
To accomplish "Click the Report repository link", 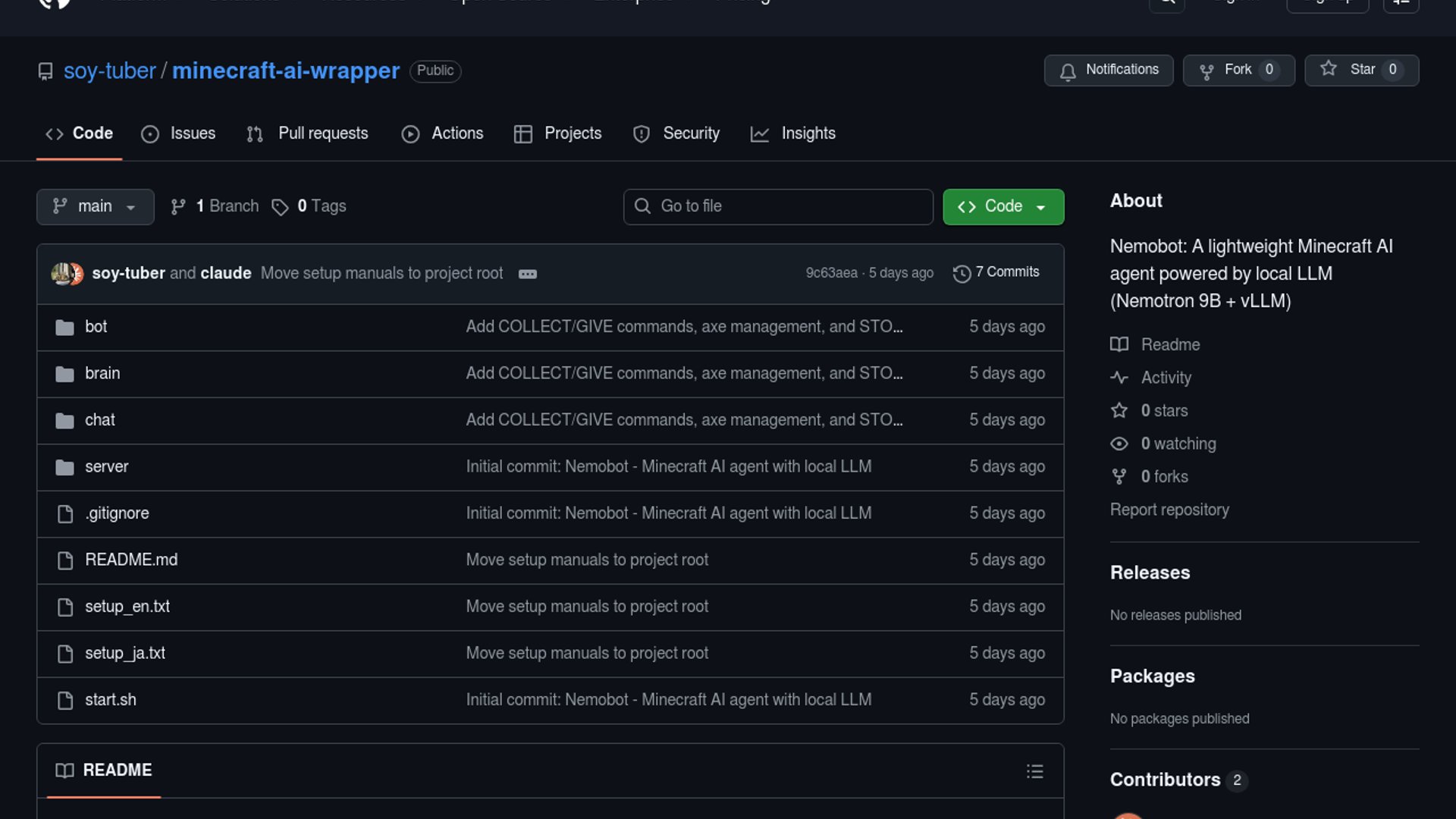I will click(x=1169, y=510).
